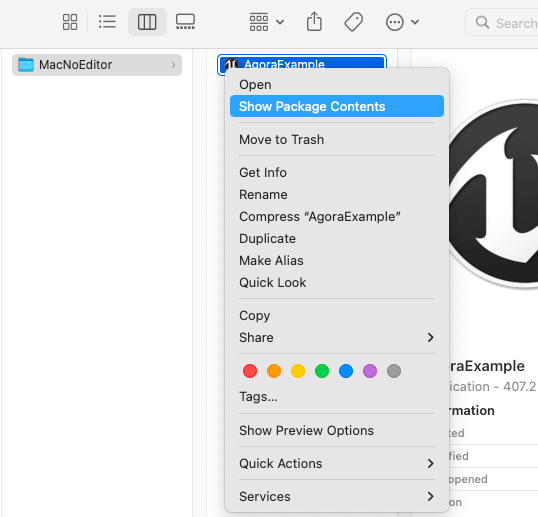
Task: Open the ellipsis action menu
Action: coord(395,22)
